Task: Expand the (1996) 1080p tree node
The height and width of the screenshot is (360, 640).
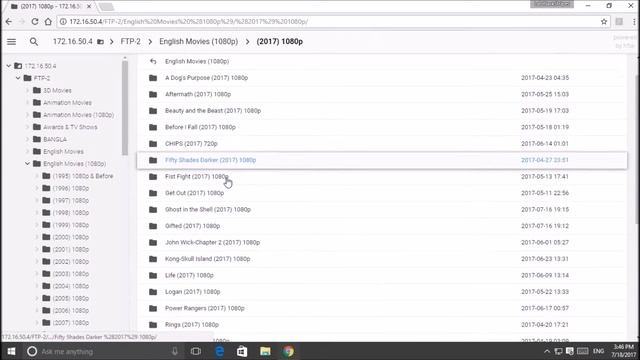Action: click(x=37, y=188)
